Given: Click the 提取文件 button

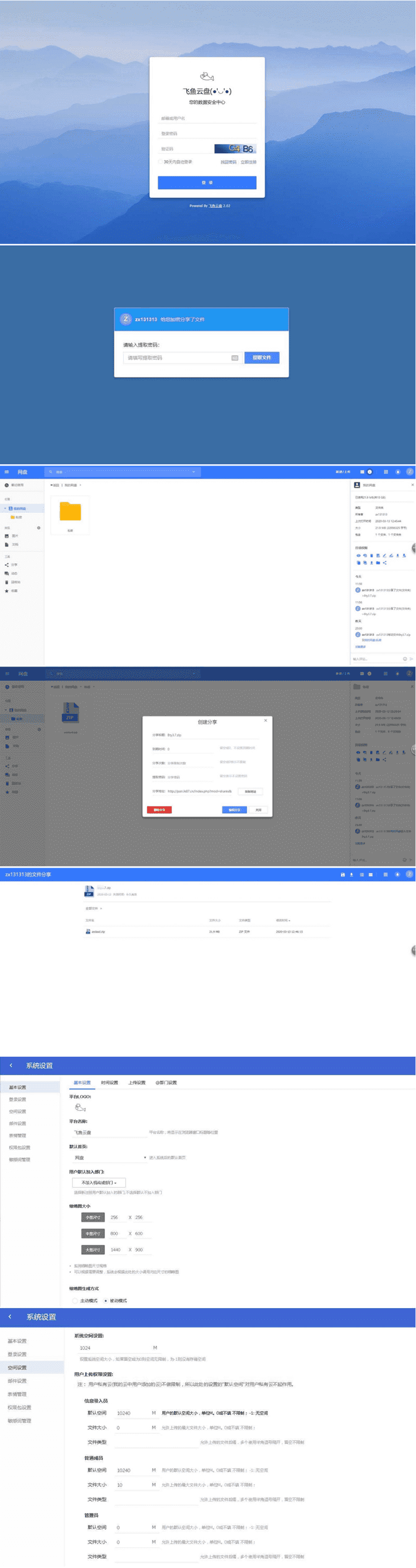Looking at the screenshot, I should point(262,357).
